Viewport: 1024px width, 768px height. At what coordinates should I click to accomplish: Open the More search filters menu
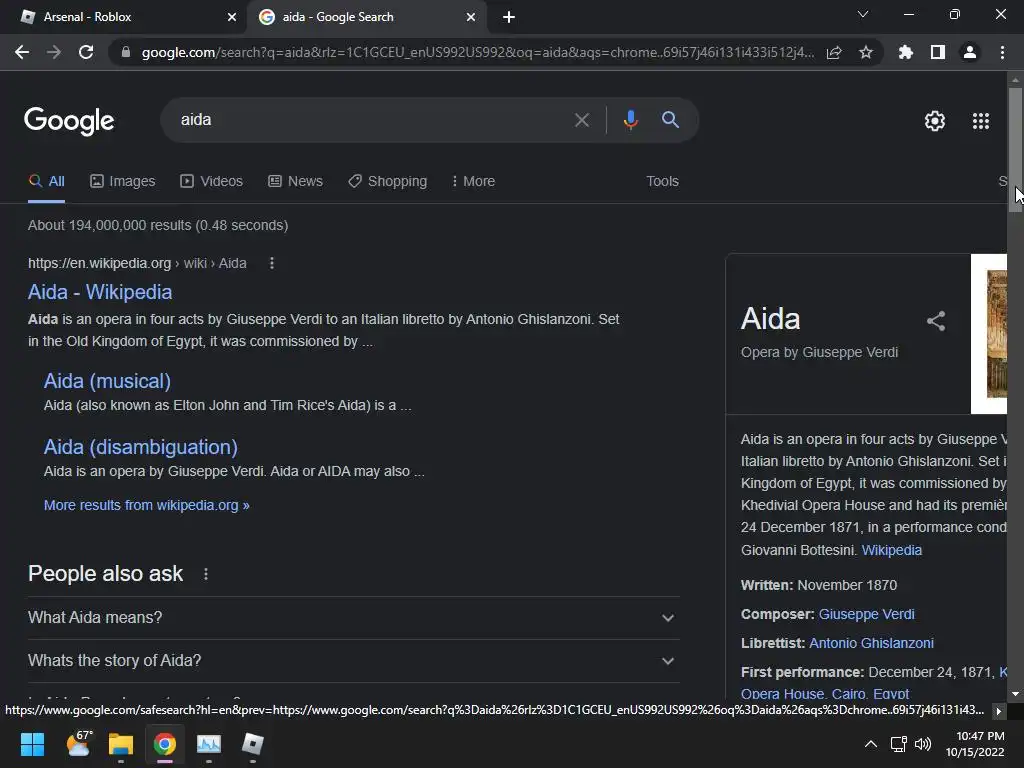click(x=473, y=182)
